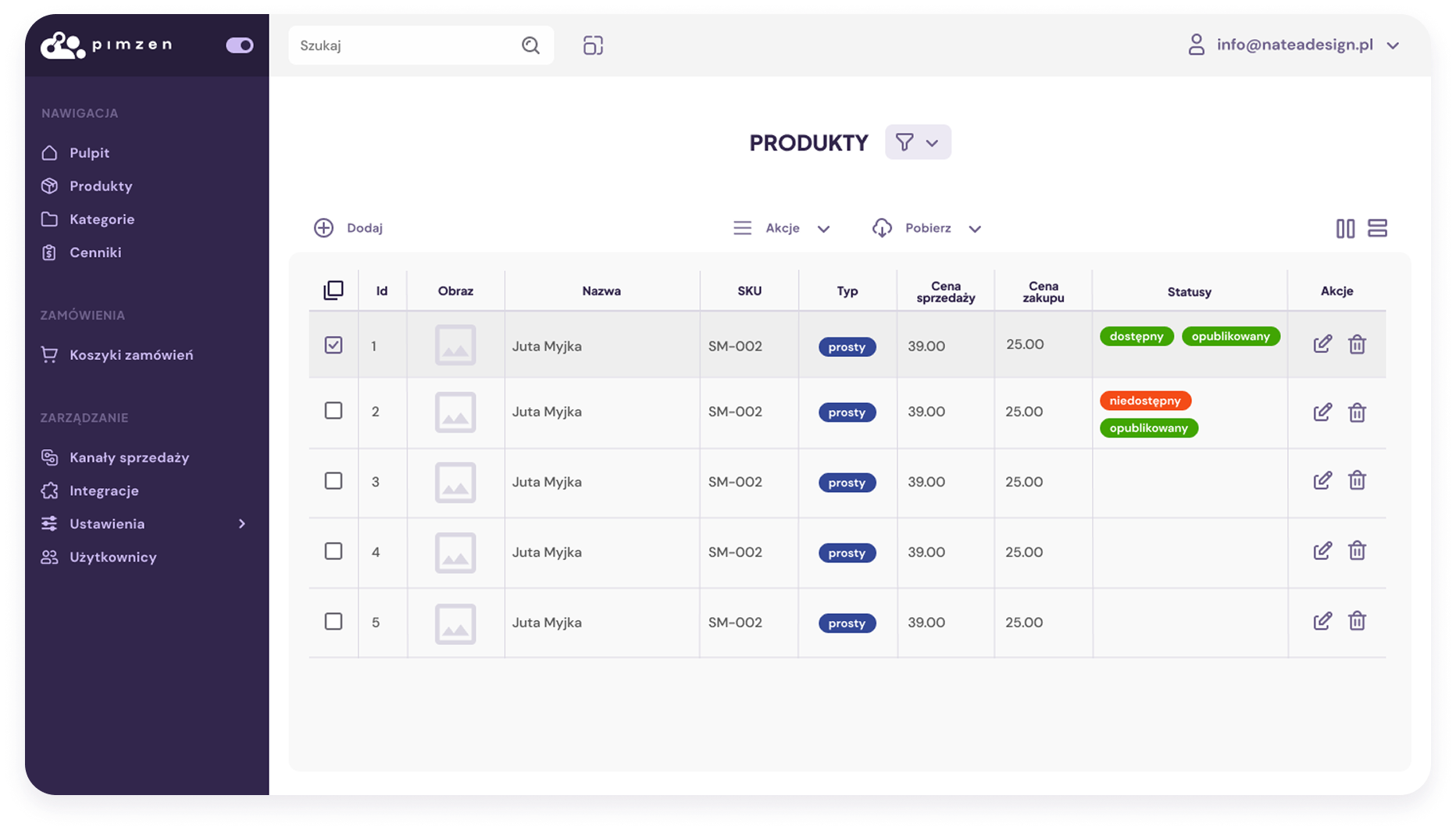Delete product 2 with the trash icon
This screenshot has width=1456, height=831.
tap(1357, 412)
